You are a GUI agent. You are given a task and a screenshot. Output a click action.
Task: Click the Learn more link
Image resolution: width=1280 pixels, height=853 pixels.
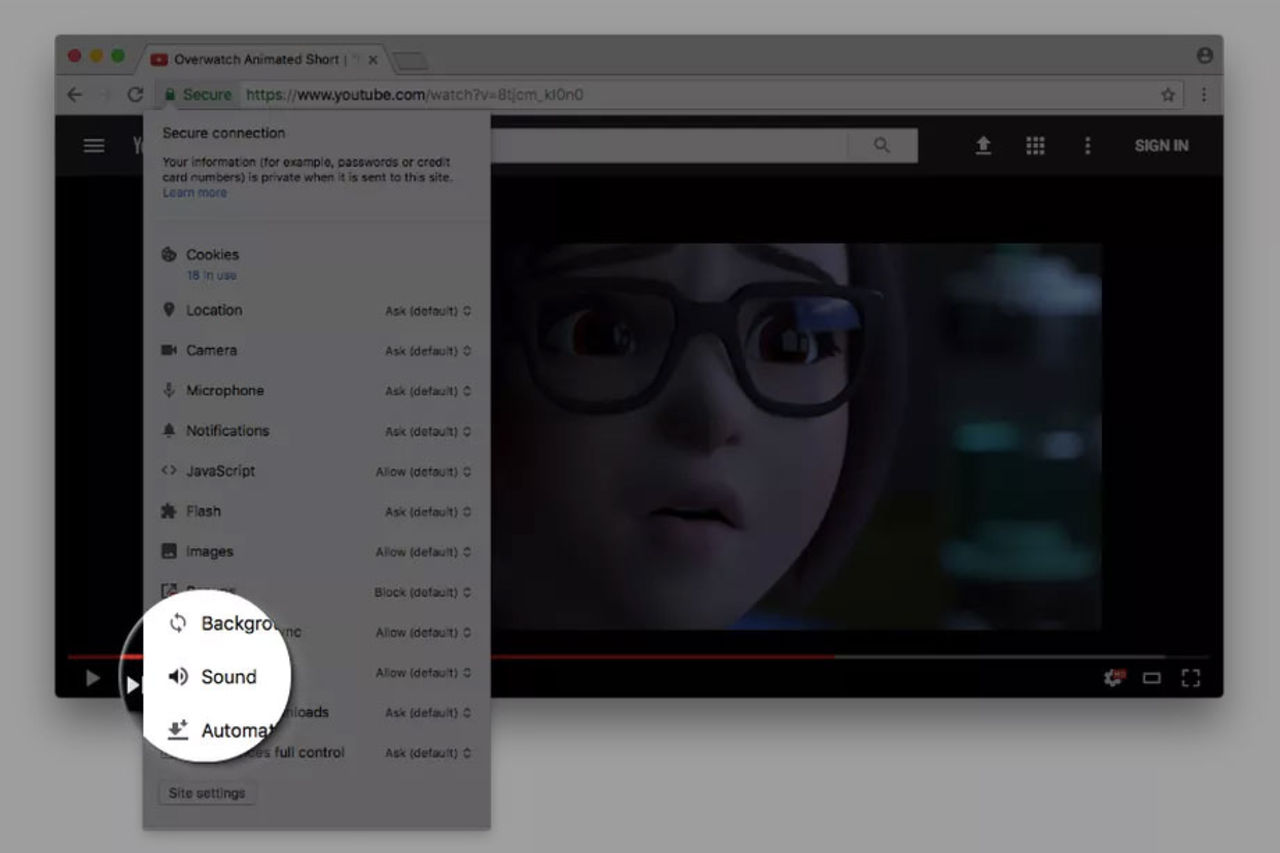(x=194, y=192)
